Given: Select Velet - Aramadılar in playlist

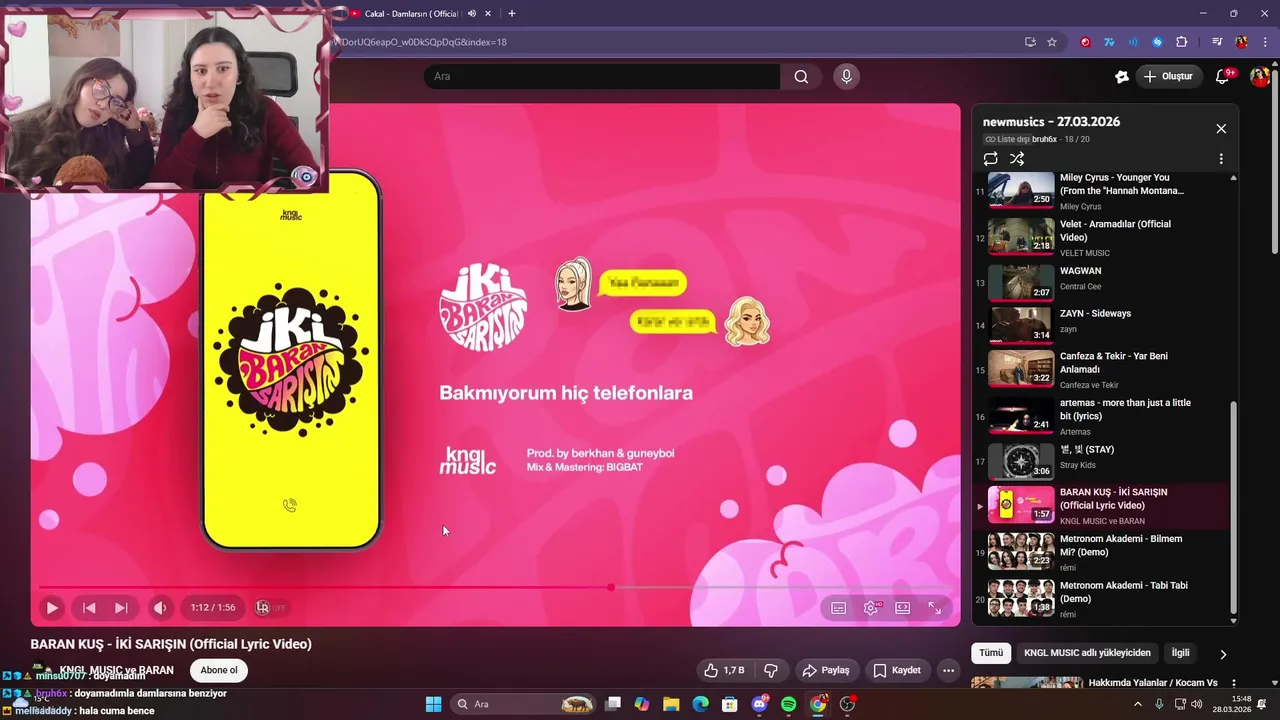Looking at the screenshot, I should click(1099, 238).
